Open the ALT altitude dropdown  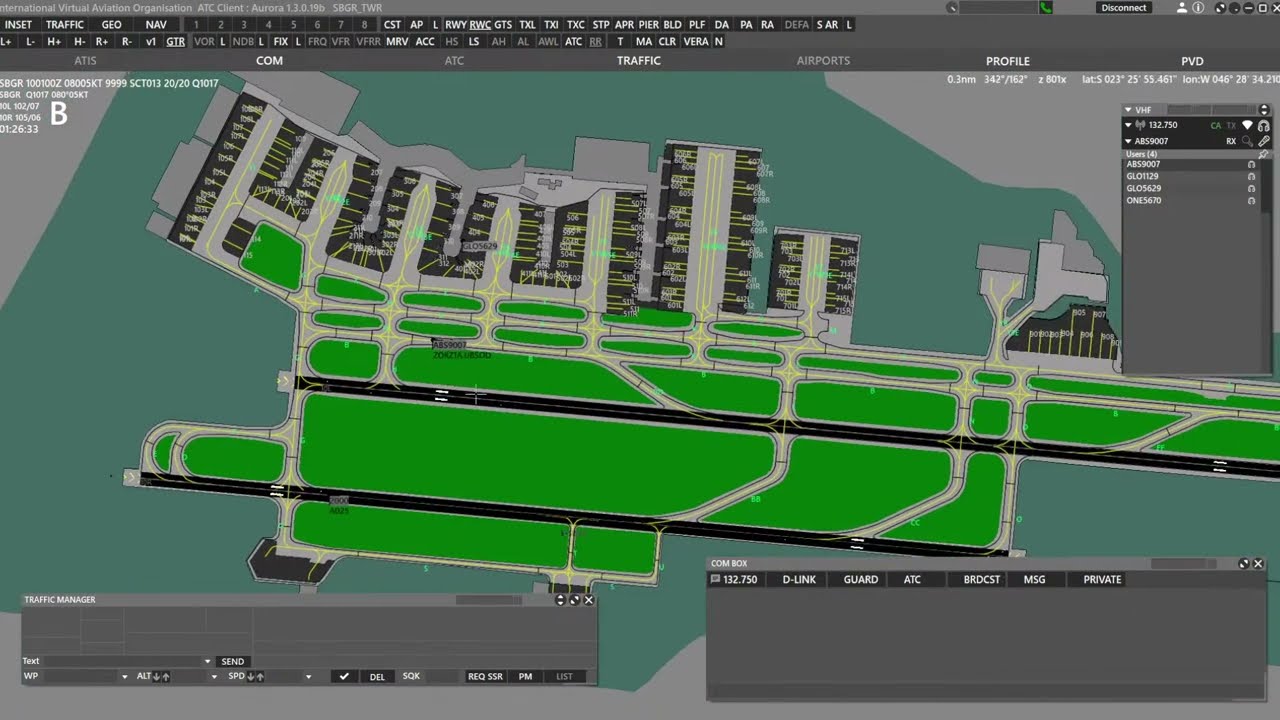[x=214, y=677]
